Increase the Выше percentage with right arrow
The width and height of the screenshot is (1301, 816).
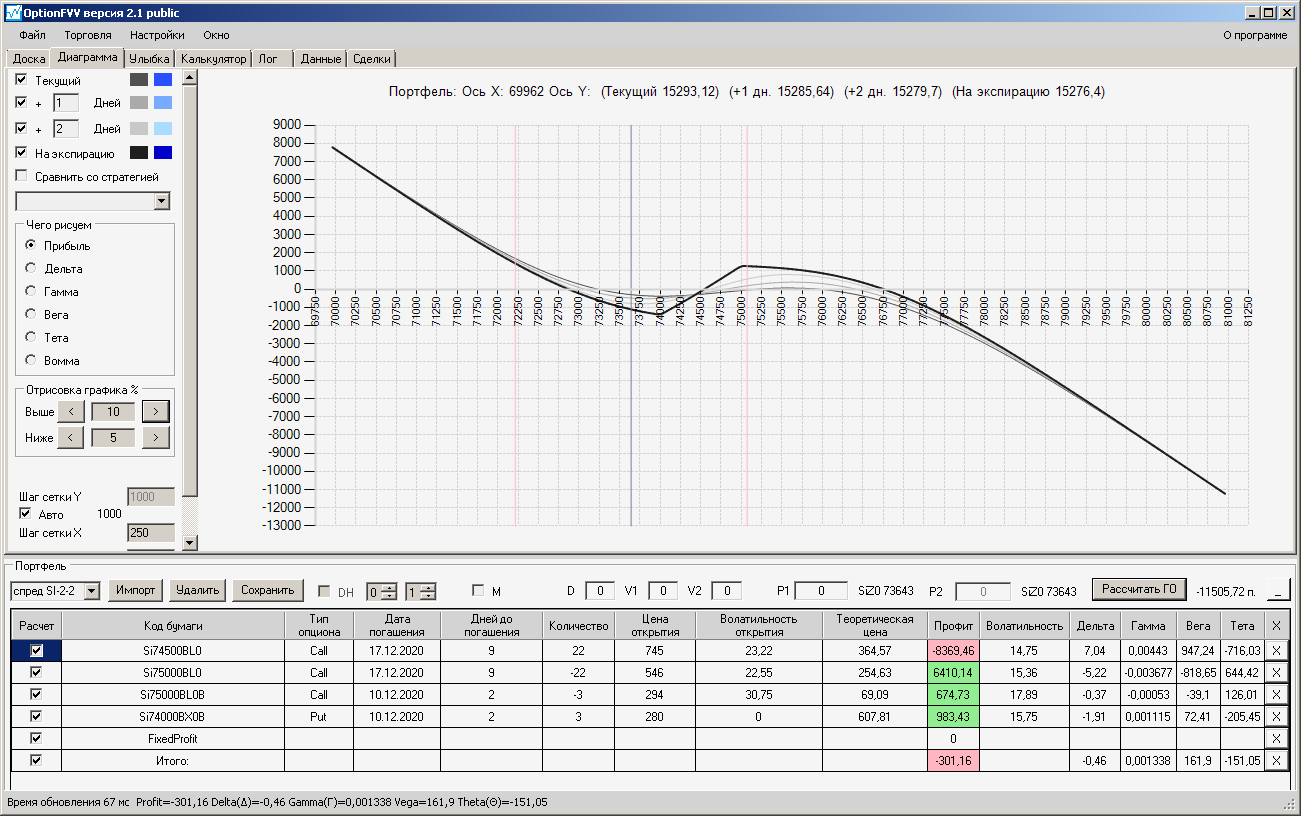[x=155, y=411]
